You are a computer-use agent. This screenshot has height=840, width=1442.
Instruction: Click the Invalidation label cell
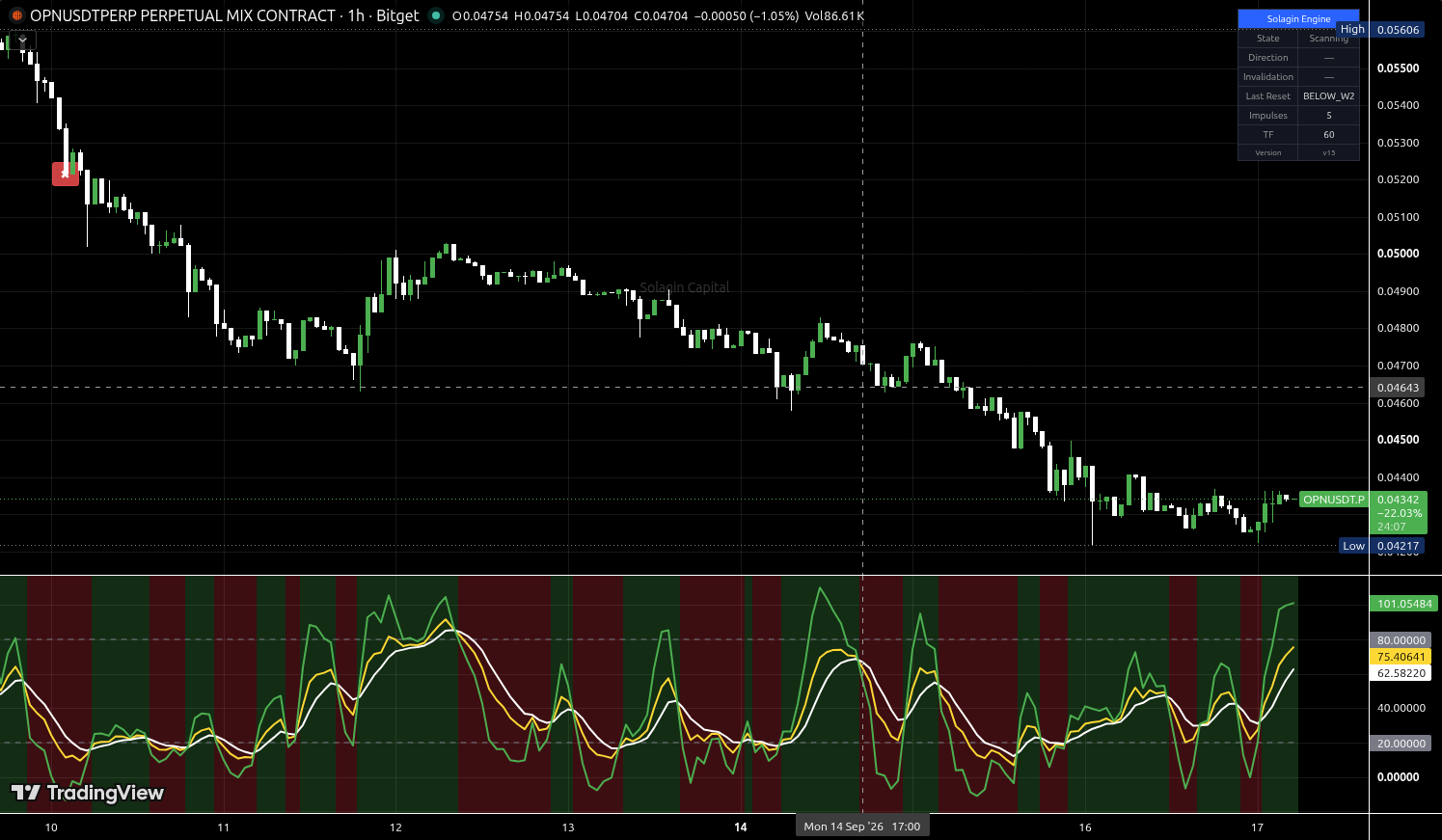[x=1268, y=77]
